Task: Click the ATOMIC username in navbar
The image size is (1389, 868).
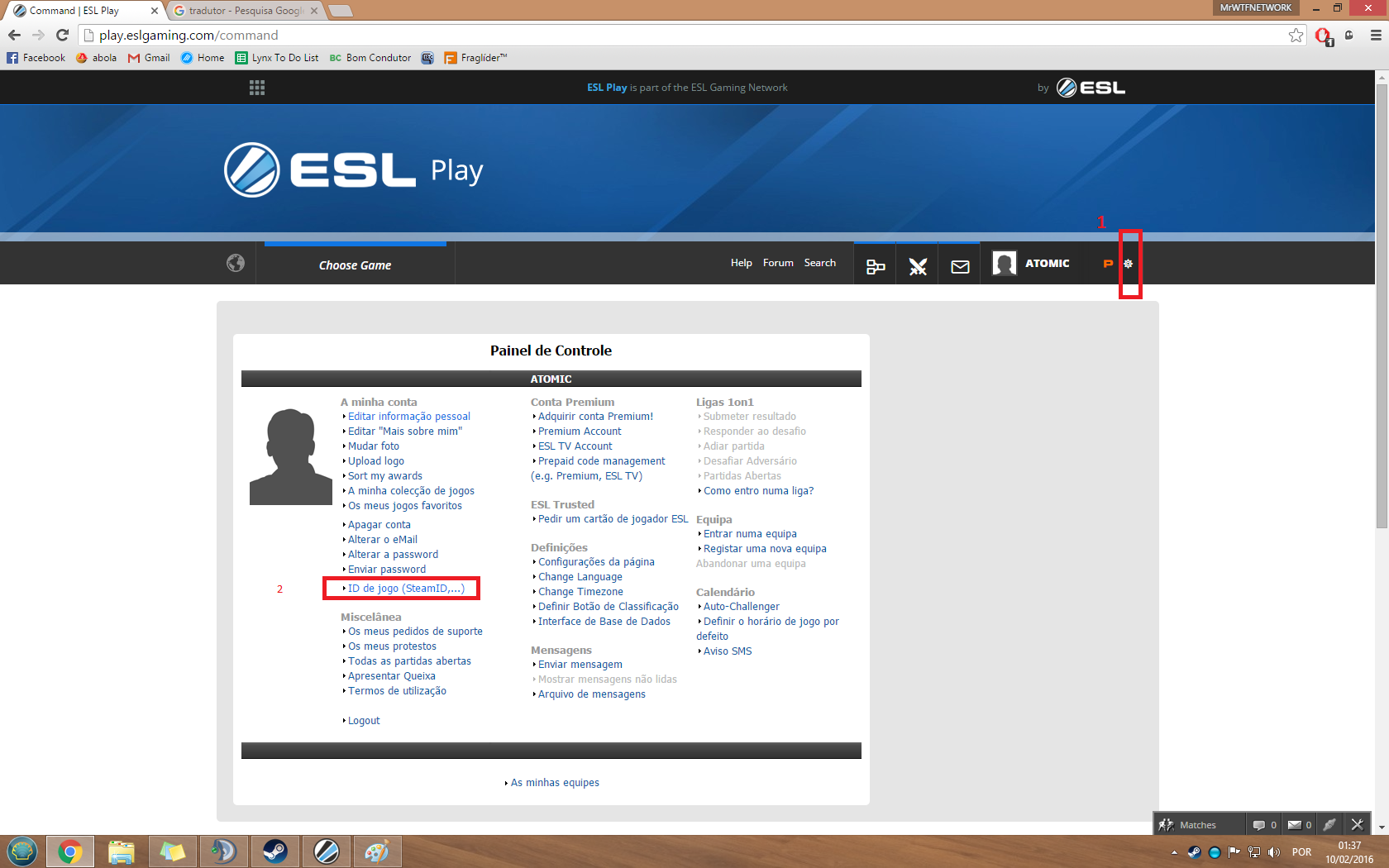Action: point(1048,264)
